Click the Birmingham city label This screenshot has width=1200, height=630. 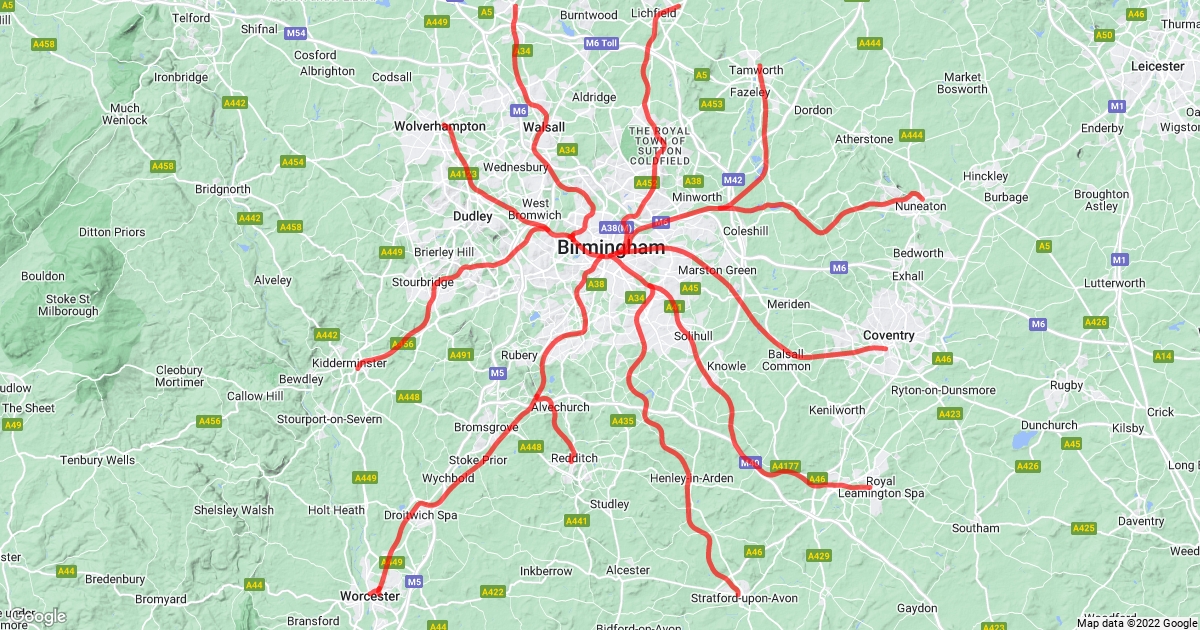pos(611,247)
